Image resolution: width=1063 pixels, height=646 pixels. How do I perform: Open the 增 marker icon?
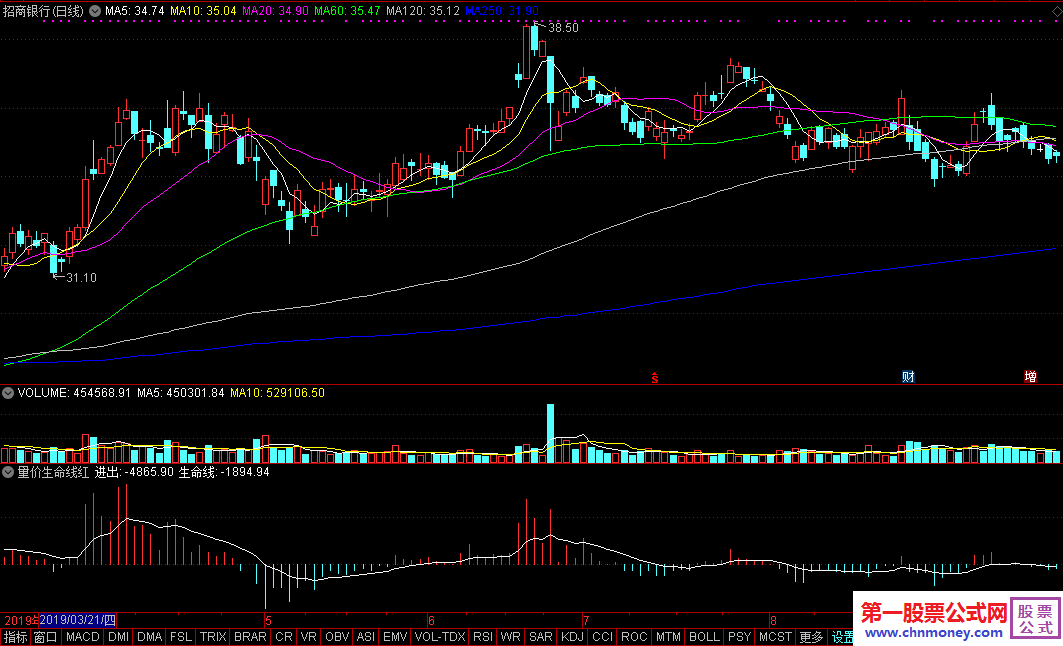tap(1030, 377)
